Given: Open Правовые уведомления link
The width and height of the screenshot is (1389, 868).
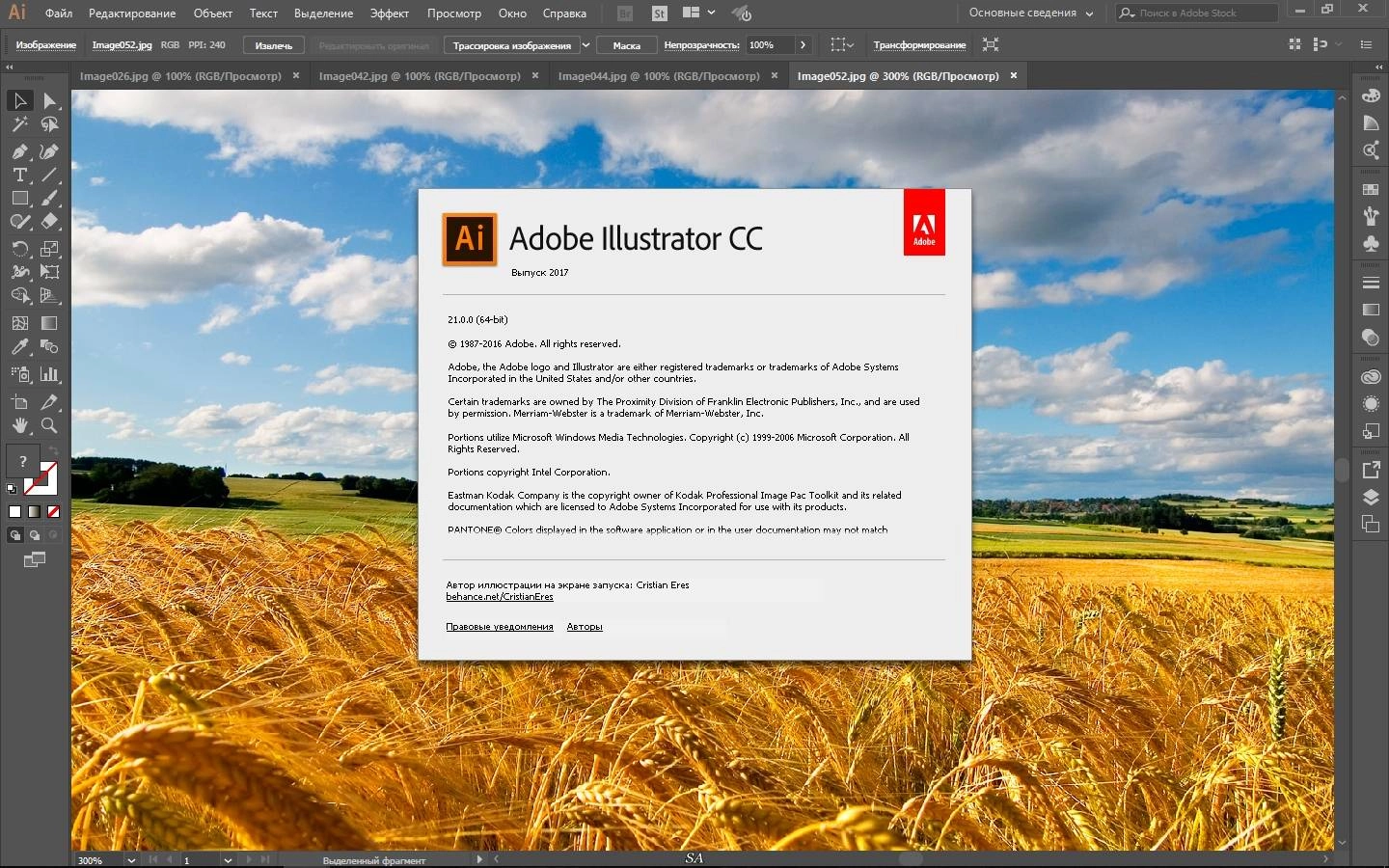Looking at the screenshot, I should (x=500, y=627).
